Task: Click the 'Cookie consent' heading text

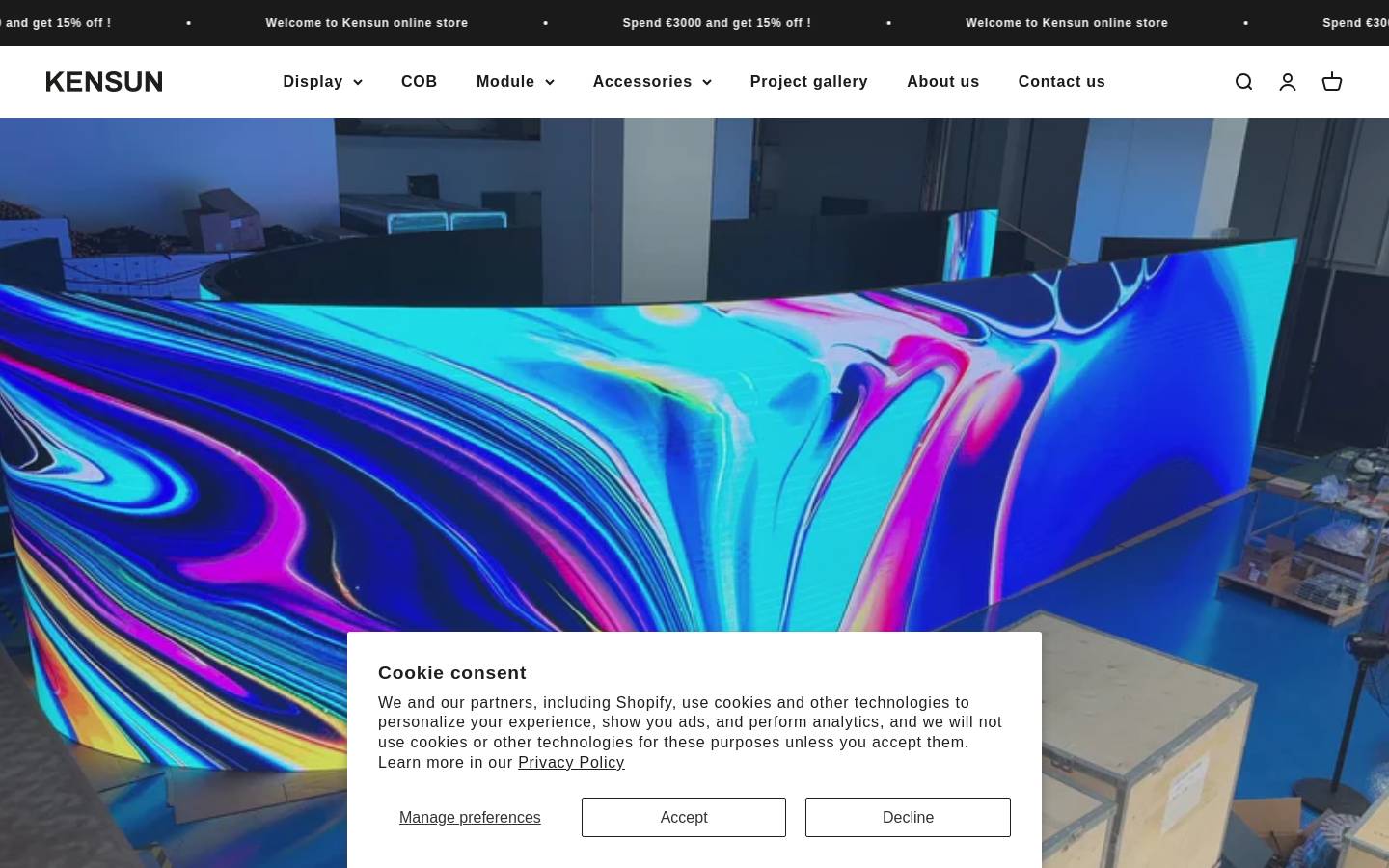Action: tap(452, 673)
